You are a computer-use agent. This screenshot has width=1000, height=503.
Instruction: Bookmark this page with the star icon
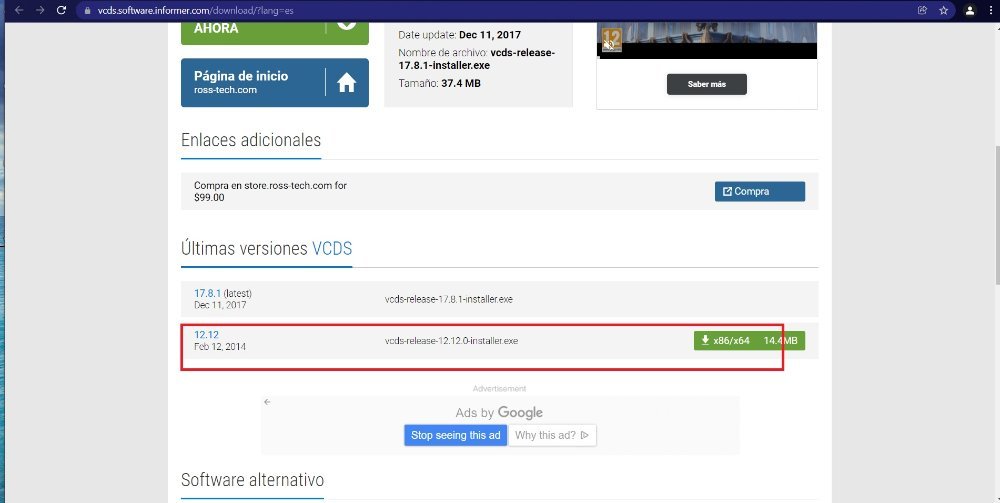pos(943,10)
